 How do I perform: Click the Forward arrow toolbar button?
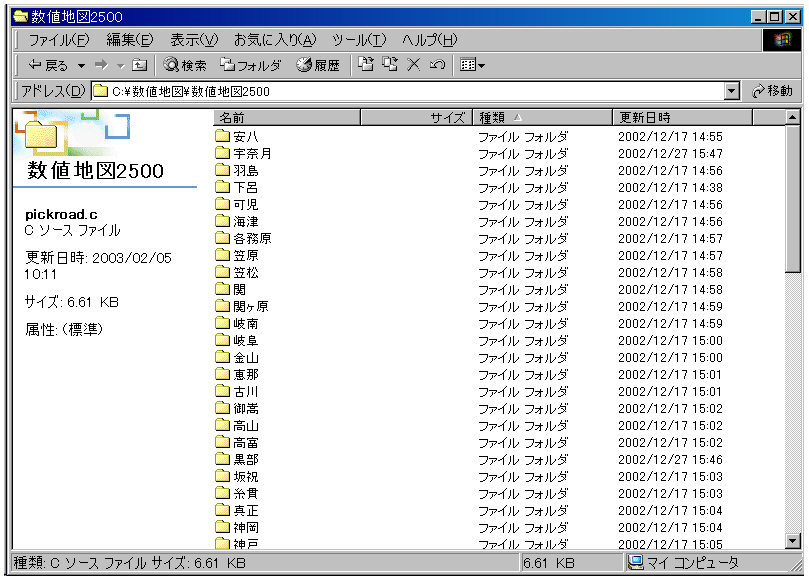[x=101, y=65]
